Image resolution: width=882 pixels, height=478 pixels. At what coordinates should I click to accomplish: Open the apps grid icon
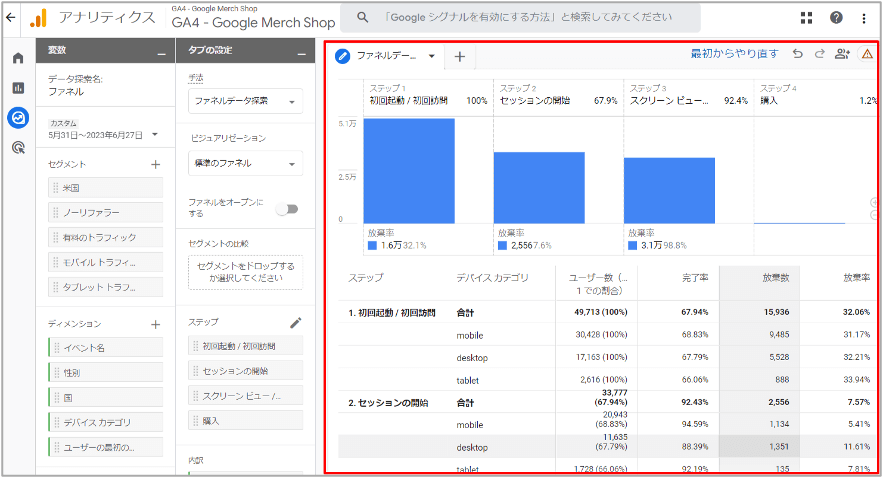(807, 18)
